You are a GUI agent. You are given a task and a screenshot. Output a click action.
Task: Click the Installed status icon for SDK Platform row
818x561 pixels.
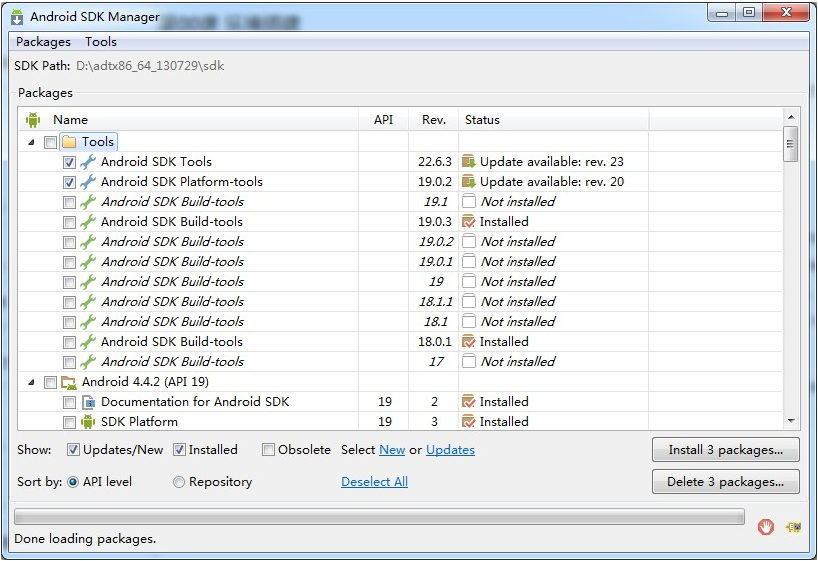pyautogui.click(x=469, y=422)
